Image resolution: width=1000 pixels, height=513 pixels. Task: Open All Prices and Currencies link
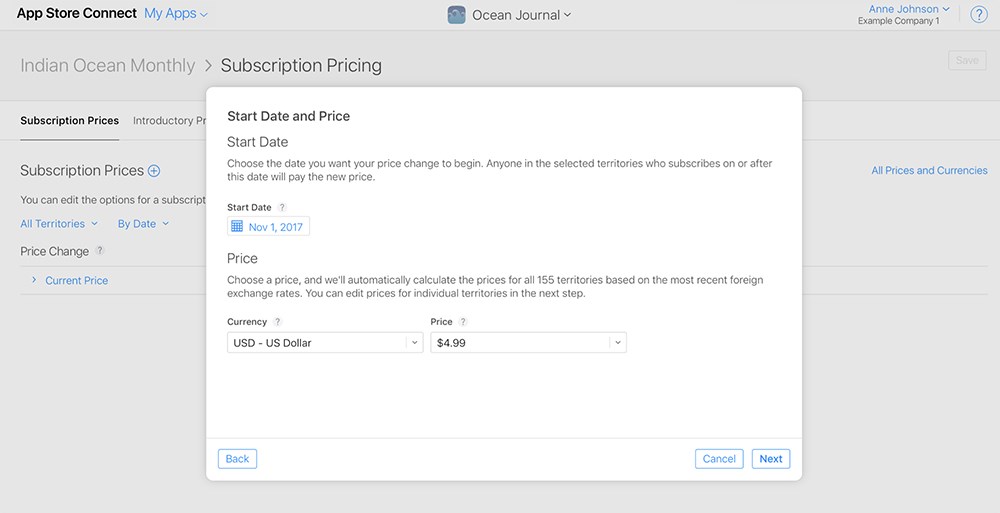929,170
